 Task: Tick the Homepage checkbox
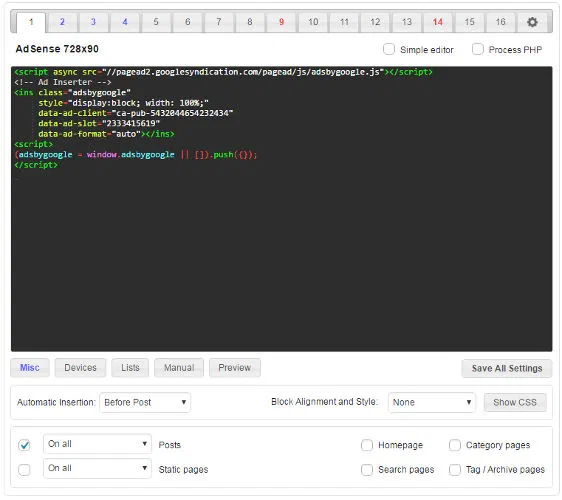point(367,445)
